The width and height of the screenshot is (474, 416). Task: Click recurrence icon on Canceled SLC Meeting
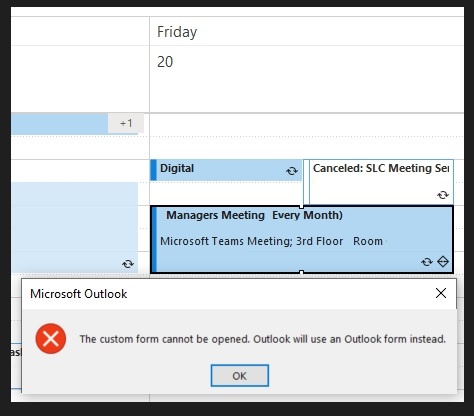(443, 195)
